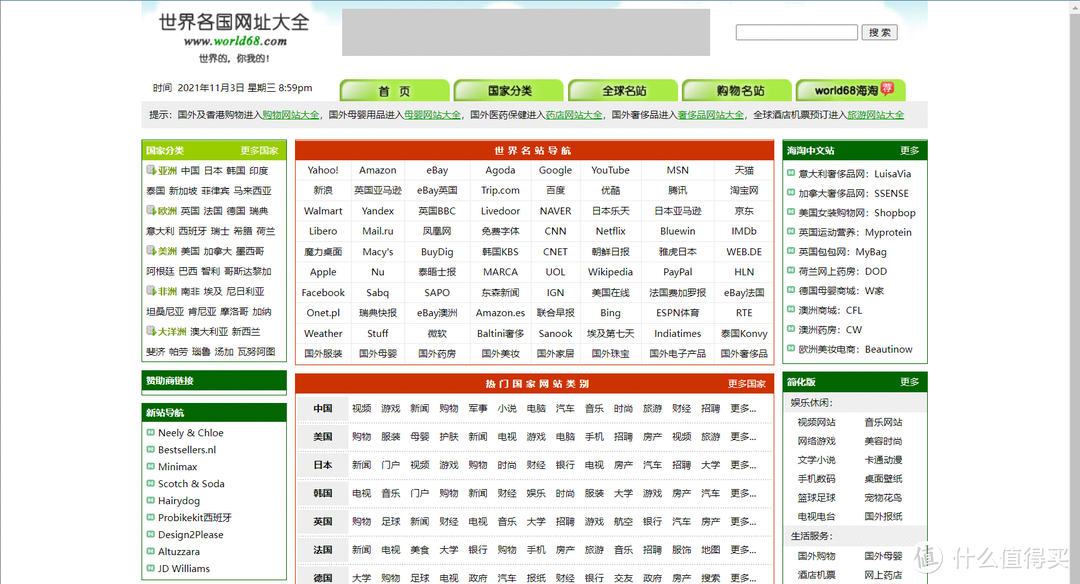This screenshot has height=584, width=1080.
Task: Open 更多... in the 中国 row
Action: click(x=743, y=408)
